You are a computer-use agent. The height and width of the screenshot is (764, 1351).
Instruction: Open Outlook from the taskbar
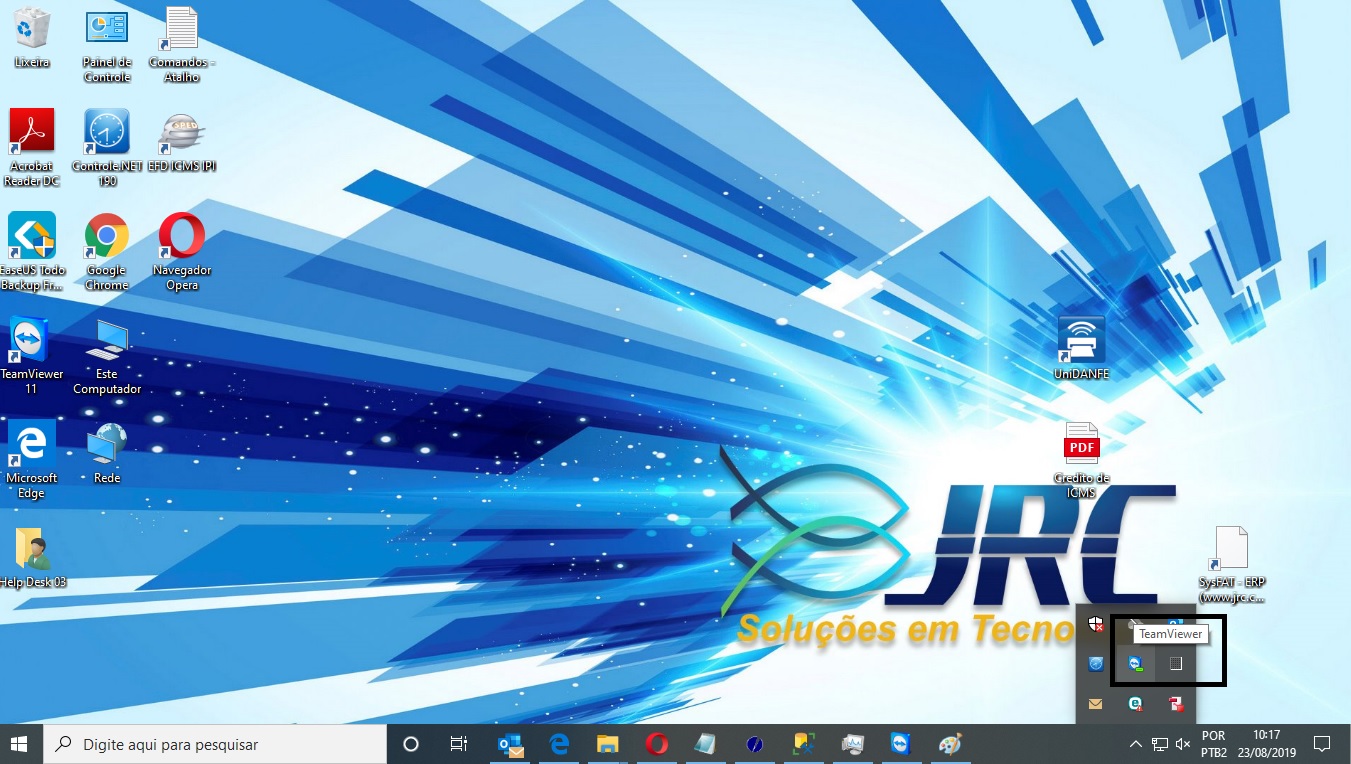[510, 744]
